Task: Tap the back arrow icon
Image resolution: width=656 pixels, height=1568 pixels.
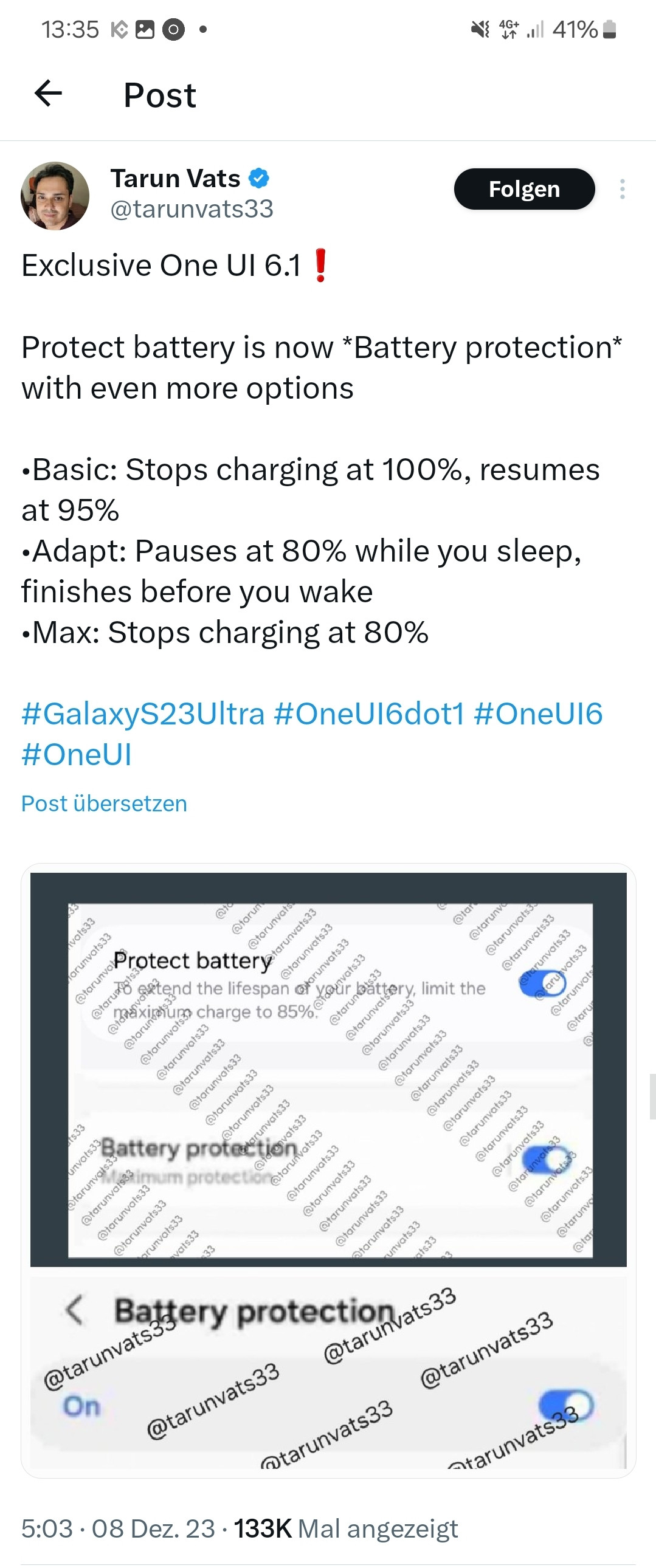Action: tap(49, 94)
